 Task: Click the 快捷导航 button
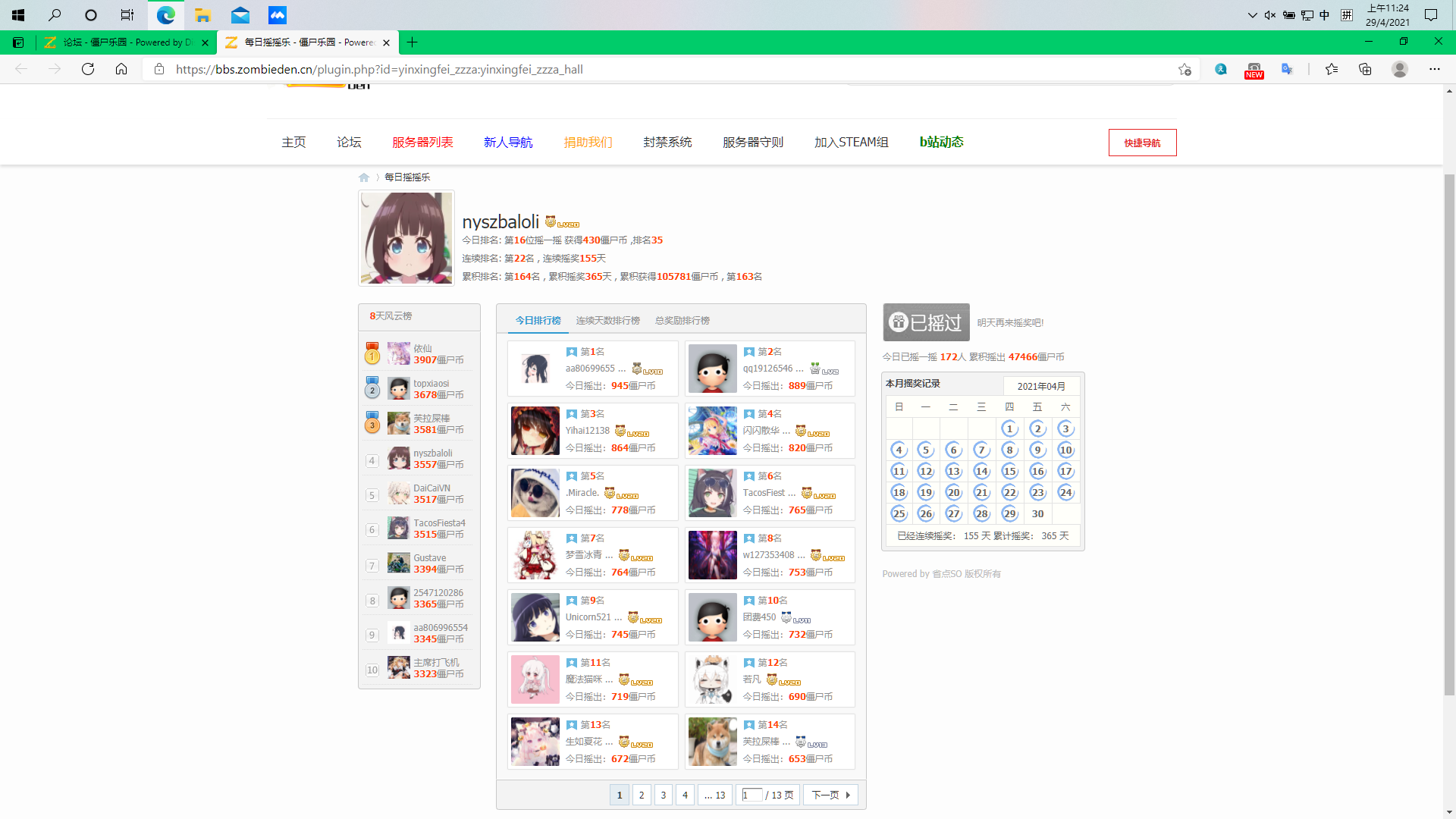pos(1142,142)
